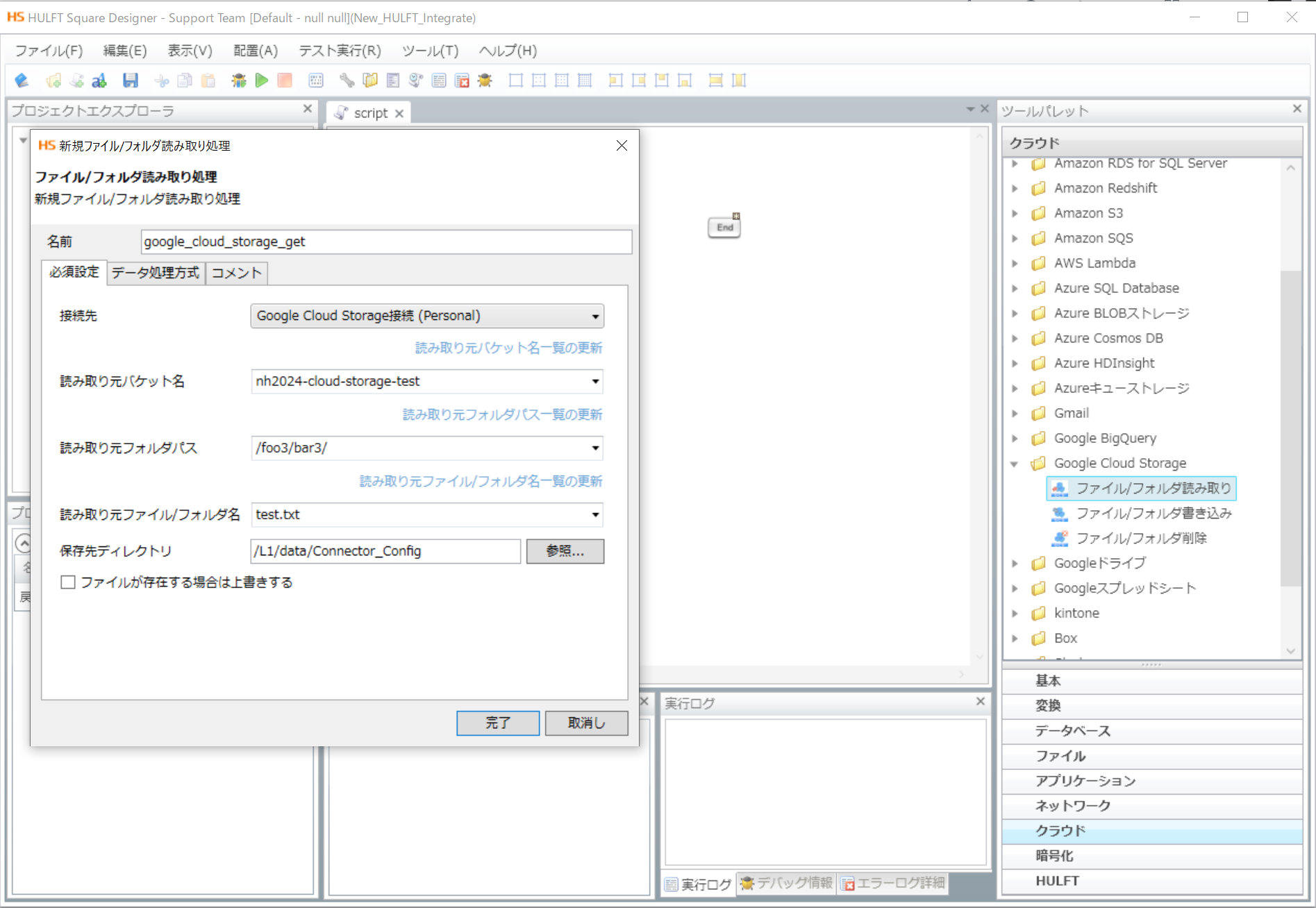Switch to the コメント tab
Image resolution: width=1316 pixels, height=908 pixels.
tap(236, 273)
